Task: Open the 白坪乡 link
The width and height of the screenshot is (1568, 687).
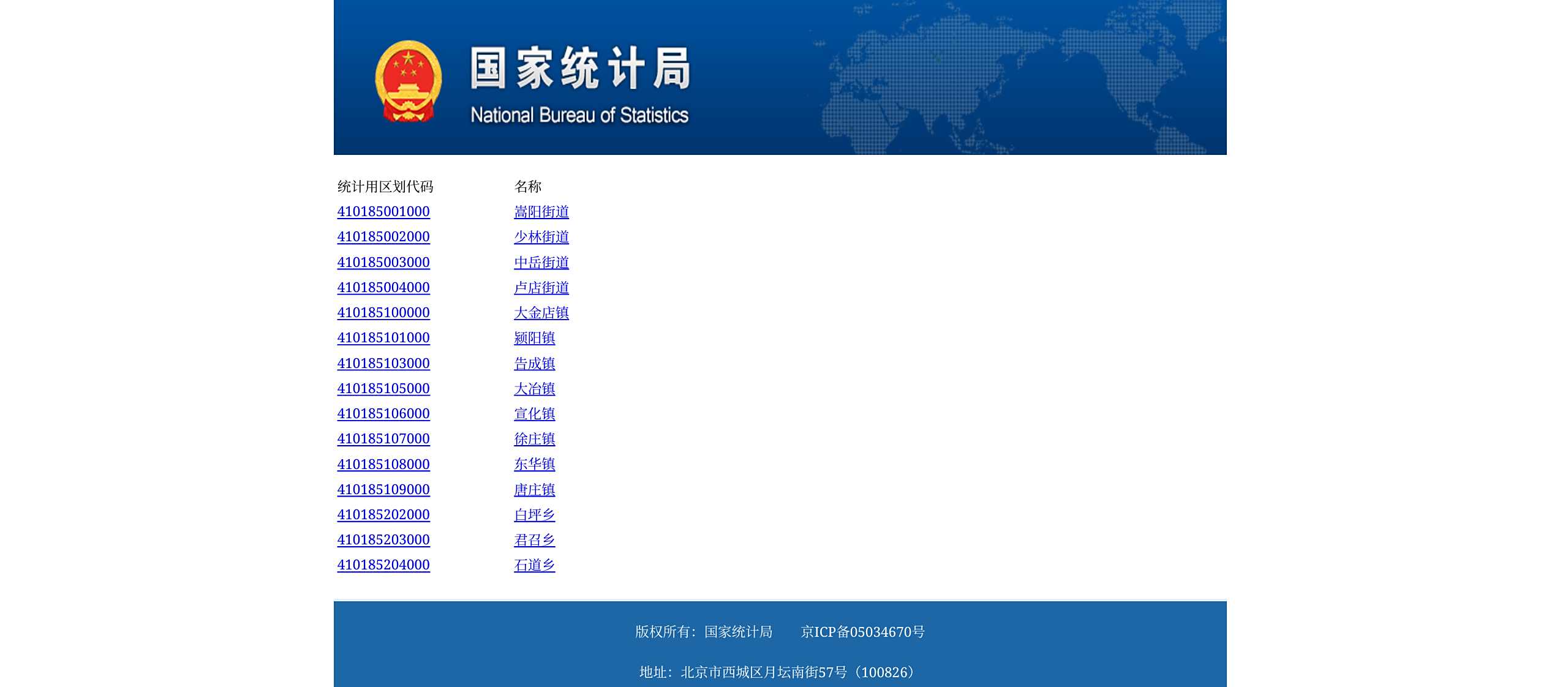Action: point(535,515)
